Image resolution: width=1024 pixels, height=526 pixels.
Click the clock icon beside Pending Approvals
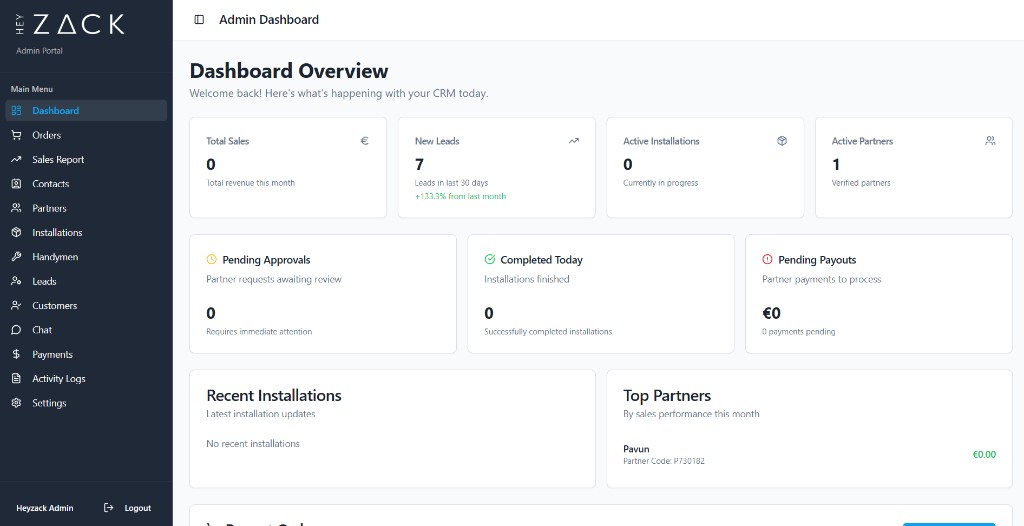tap(212, 259)
